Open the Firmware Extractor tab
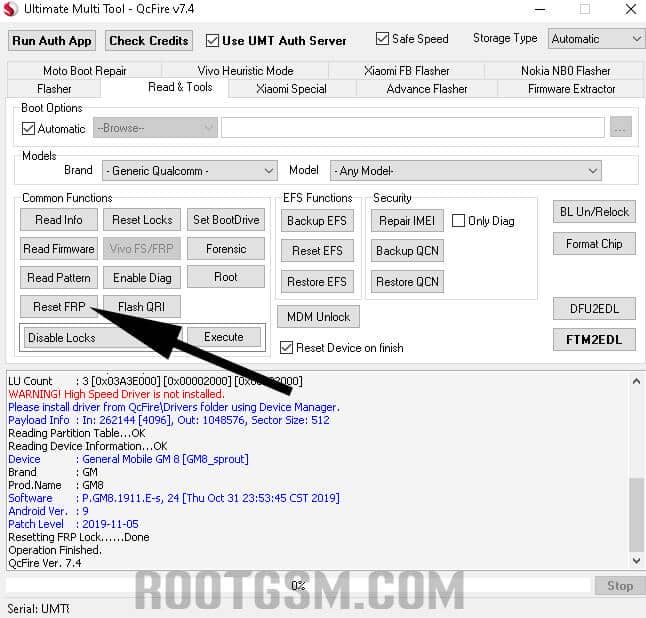This screenshot has height=618, width=646. (x=571, y=89)
